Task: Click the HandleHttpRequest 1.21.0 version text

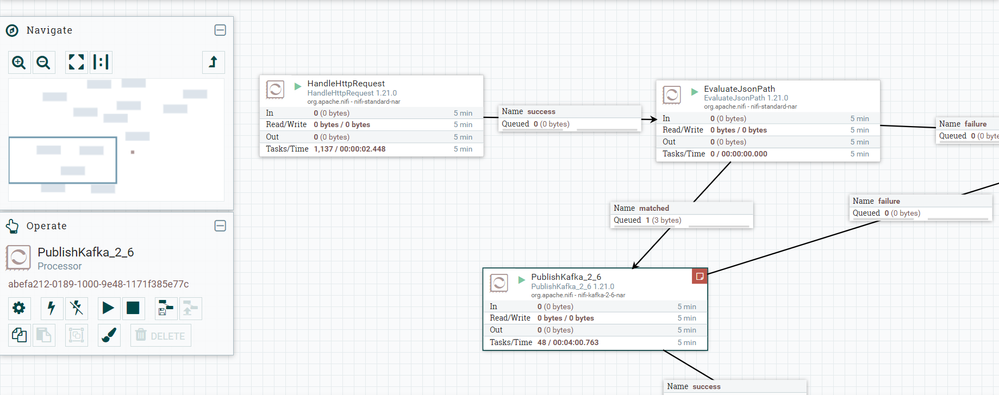Action: pyautogui.click(x=352, y=93)
